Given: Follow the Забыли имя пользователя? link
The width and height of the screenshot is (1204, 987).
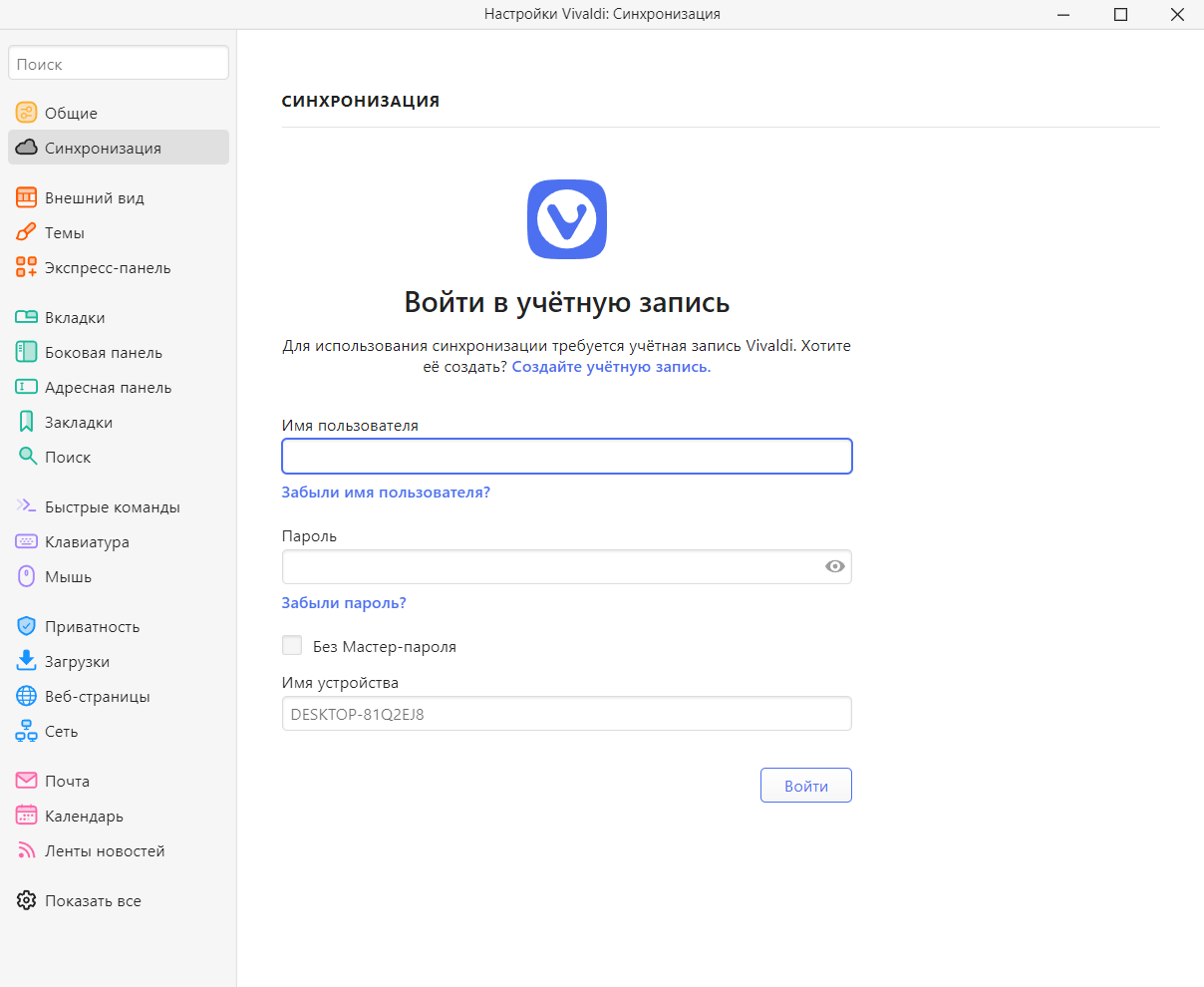Looking at the screenshot, I should pos(386,493).
